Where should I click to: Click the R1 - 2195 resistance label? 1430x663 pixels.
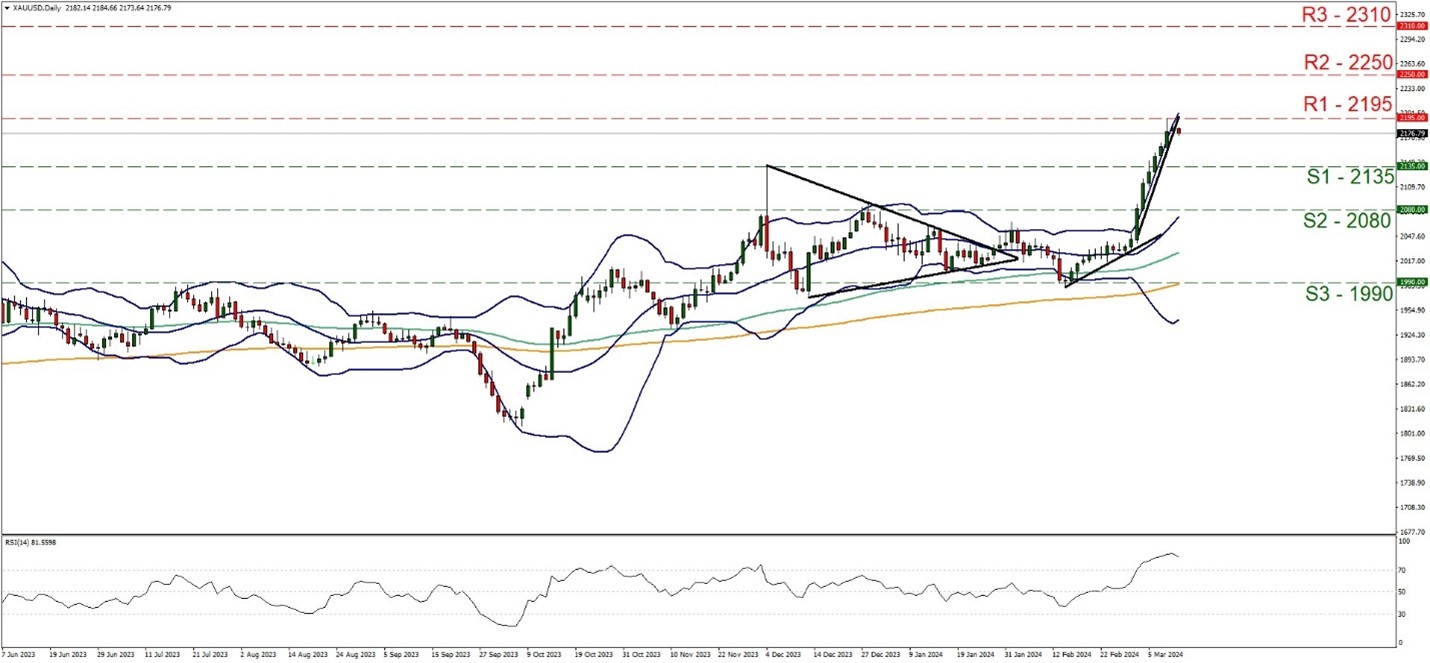(1346, 103)
